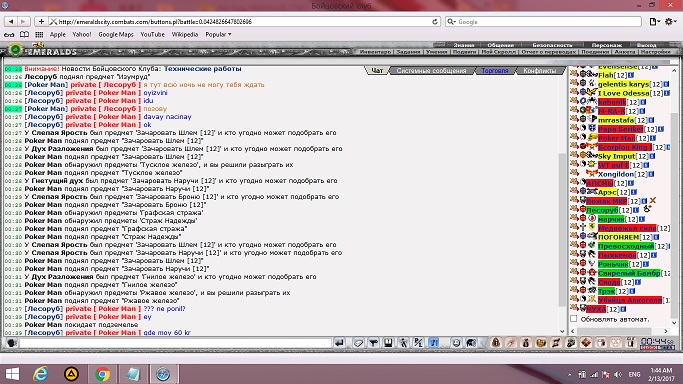683x384 pixels.
Task: Click the walking figure icon in chat toolbar
Action: tap(403, 343)
